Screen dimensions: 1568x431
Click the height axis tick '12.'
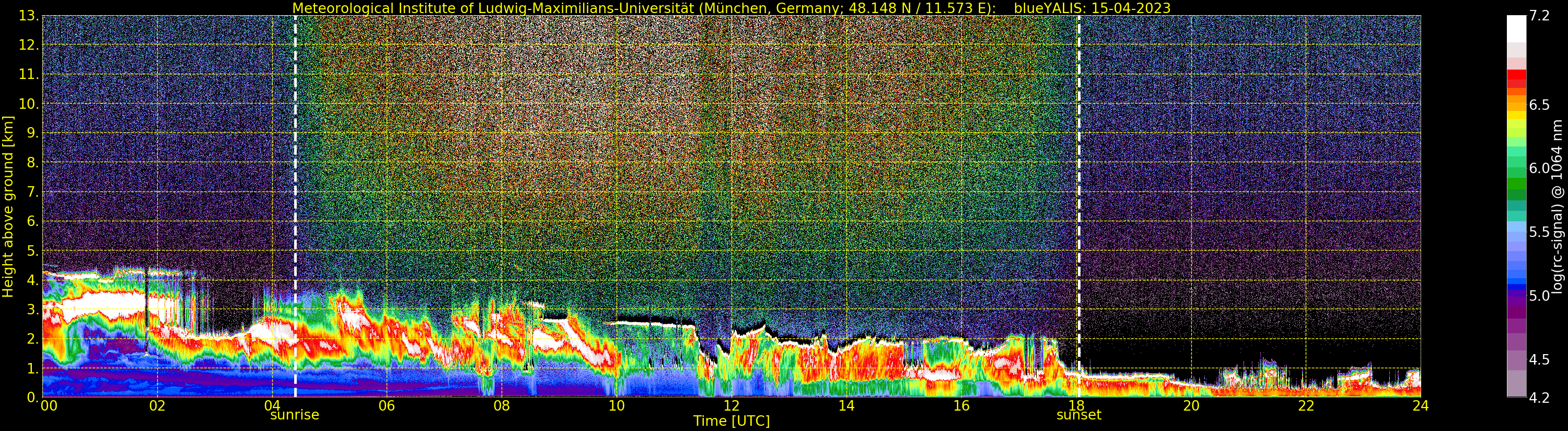click(x=29, y=45)
